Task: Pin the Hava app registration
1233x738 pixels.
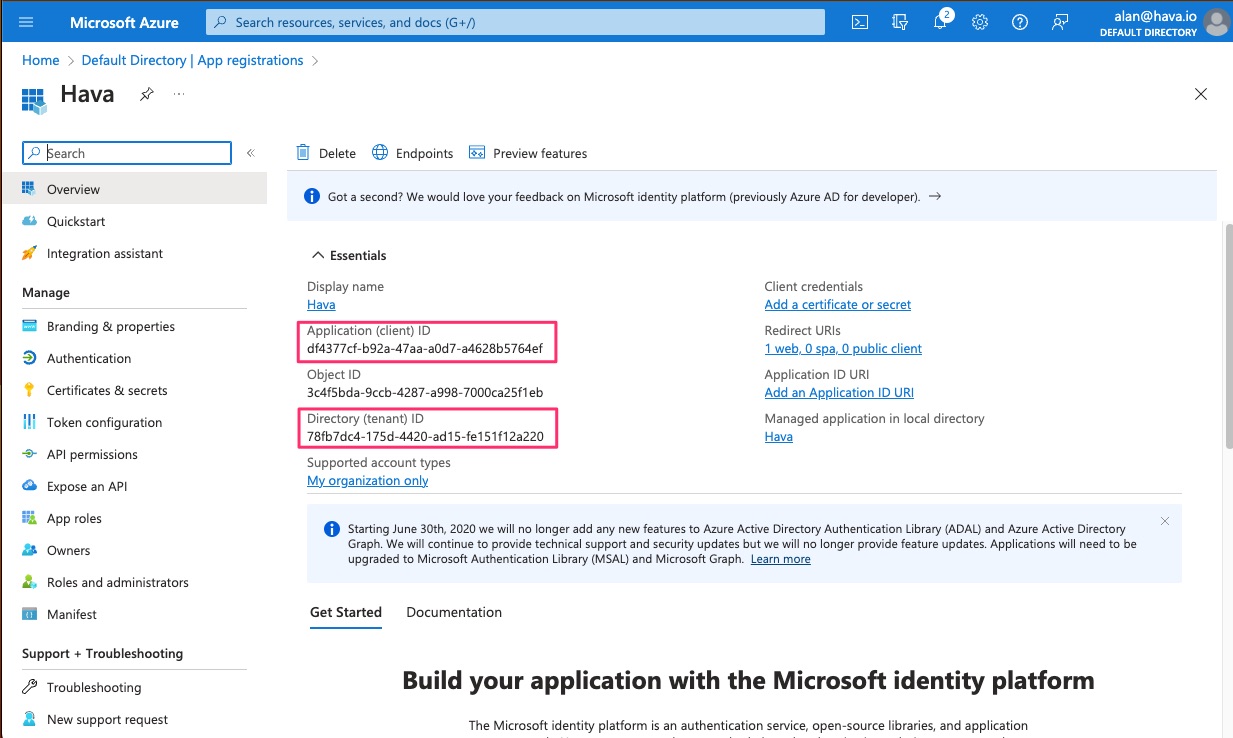Action: tap(147, 94)
